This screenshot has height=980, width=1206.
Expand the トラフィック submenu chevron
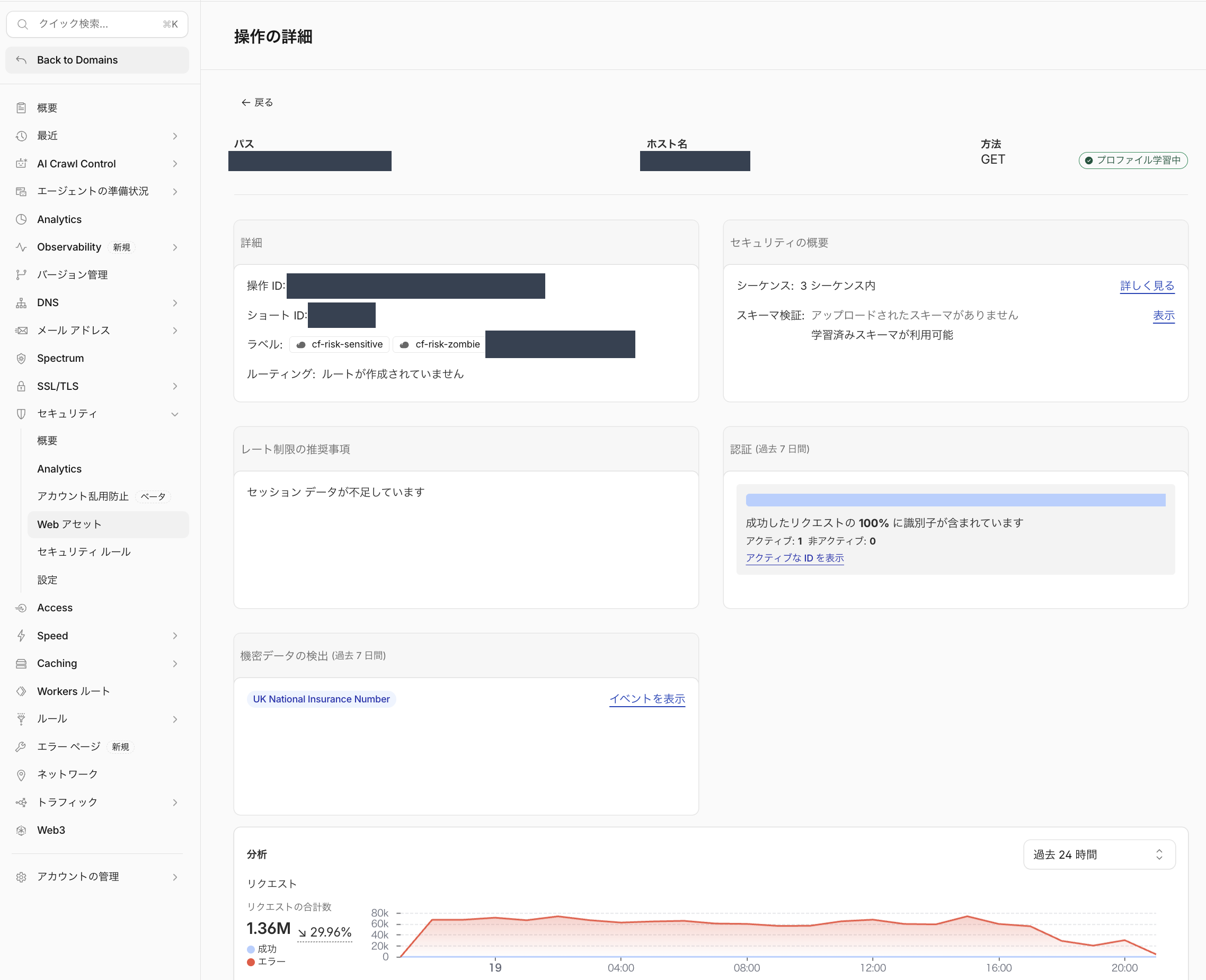pyautogui.click(x=175, y=803)
